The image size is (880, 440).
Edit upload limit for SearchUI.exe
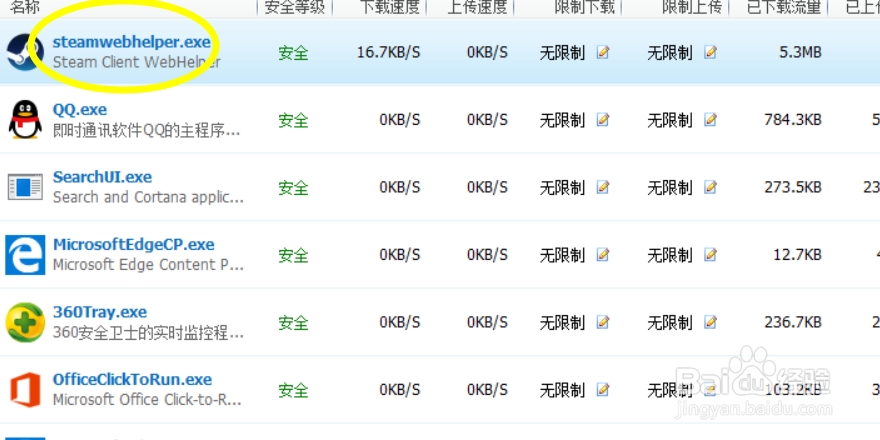711,187
